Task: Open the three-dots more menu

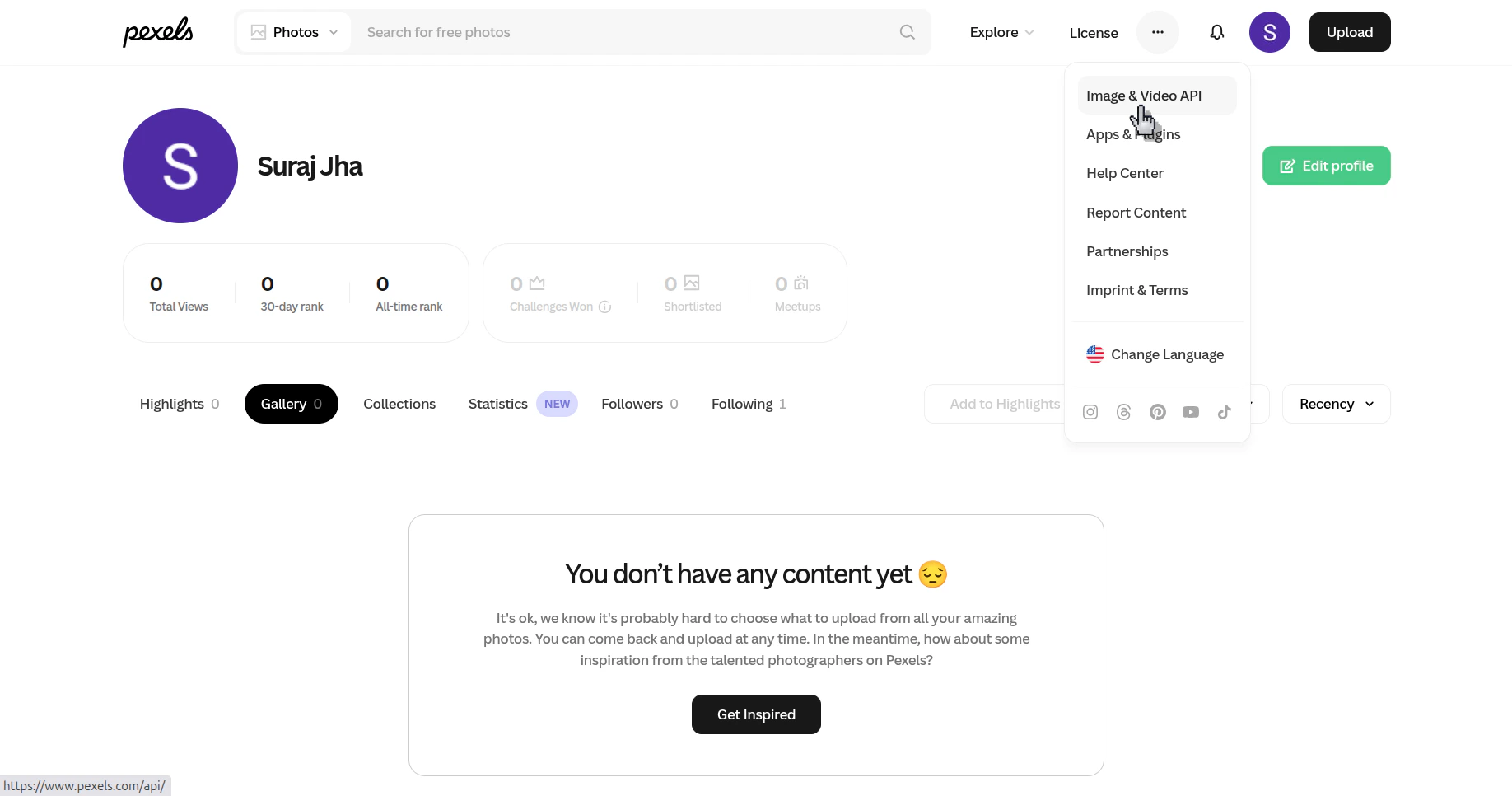Action: pyautogui.click(x=1158, y=32)
